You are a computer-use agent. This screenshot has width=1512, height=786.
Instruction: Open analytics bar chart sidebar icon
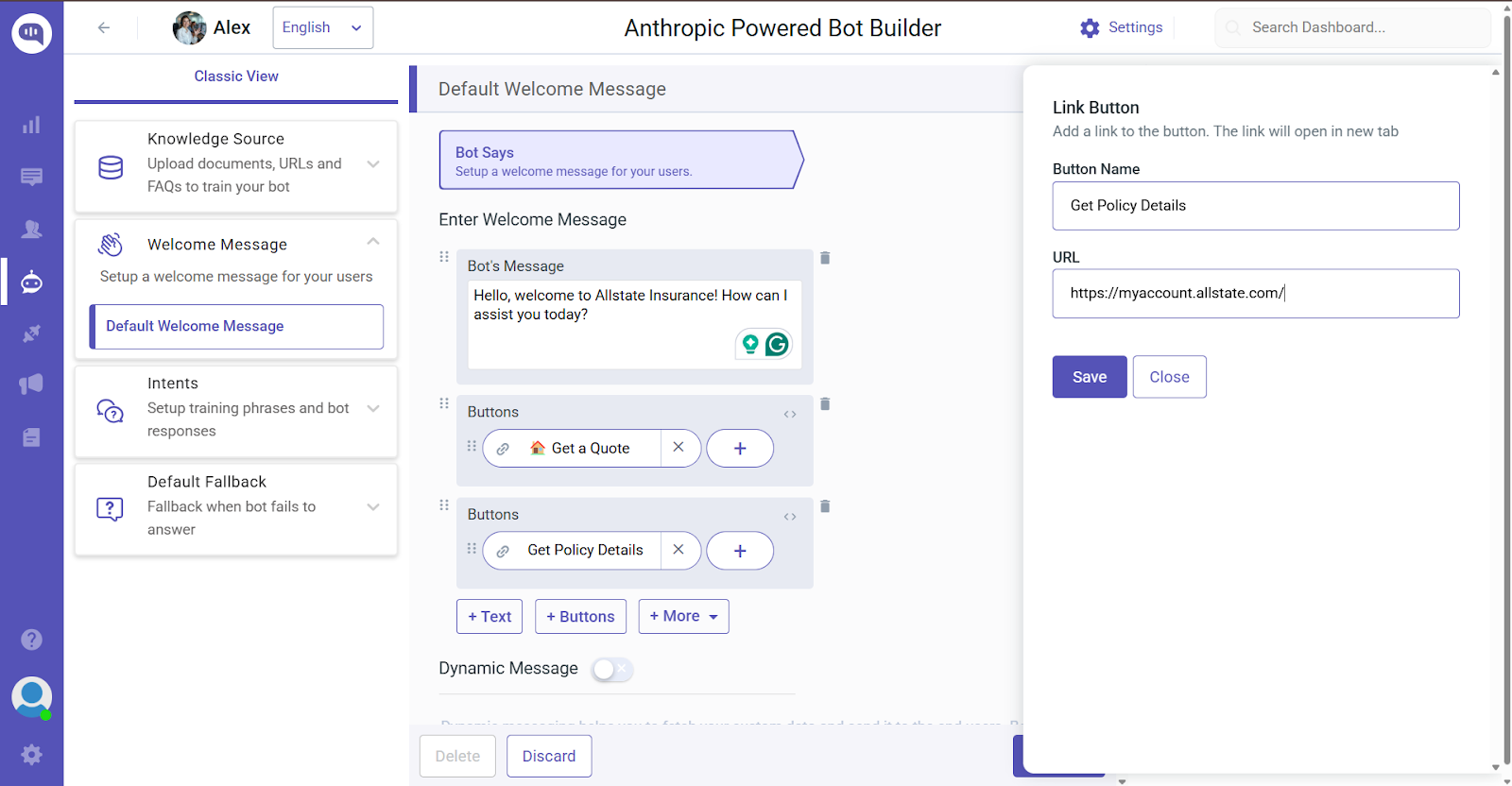click(x=31, y=125)
